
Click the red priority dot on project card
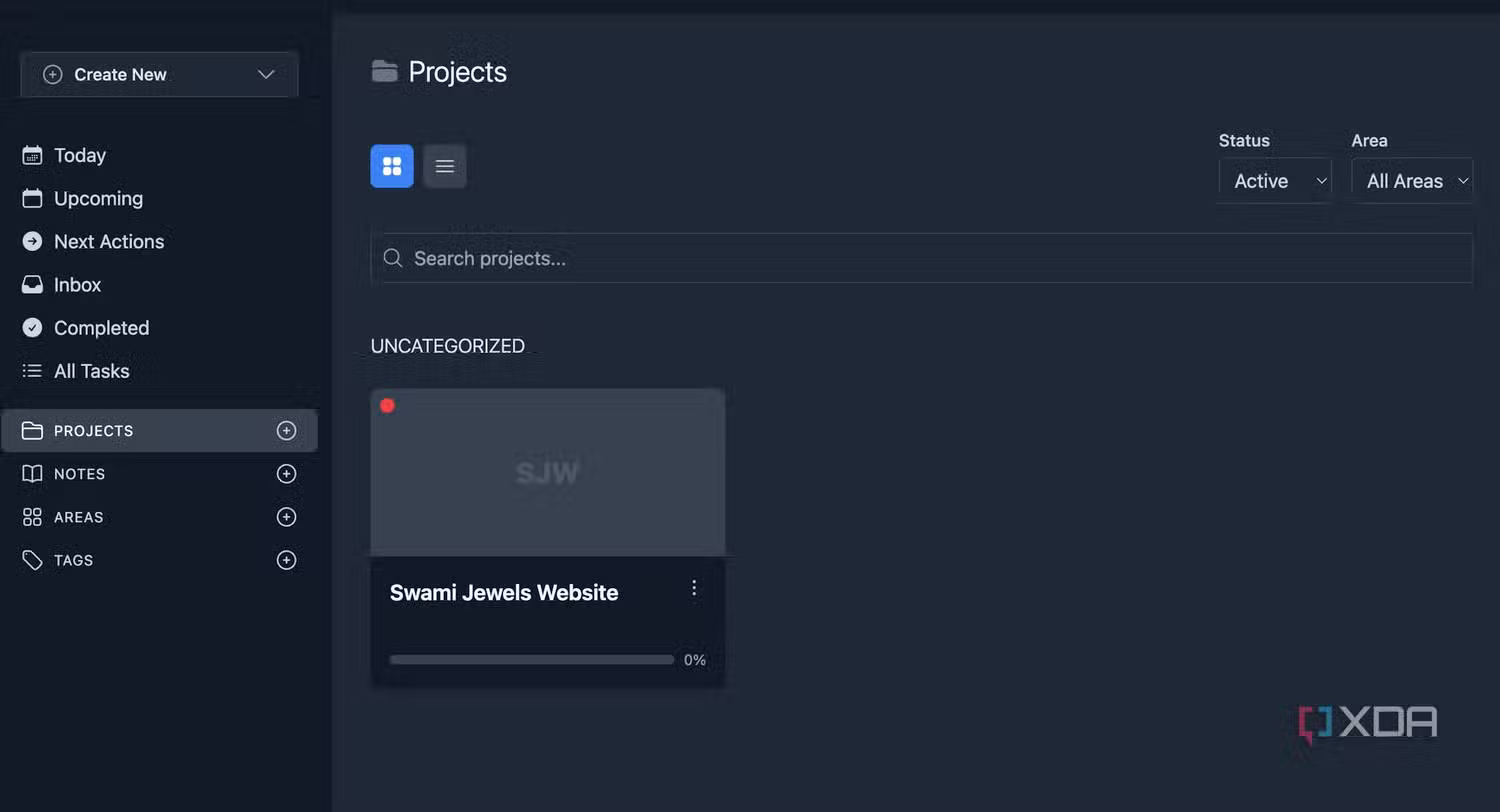click(x=387, y=405)
